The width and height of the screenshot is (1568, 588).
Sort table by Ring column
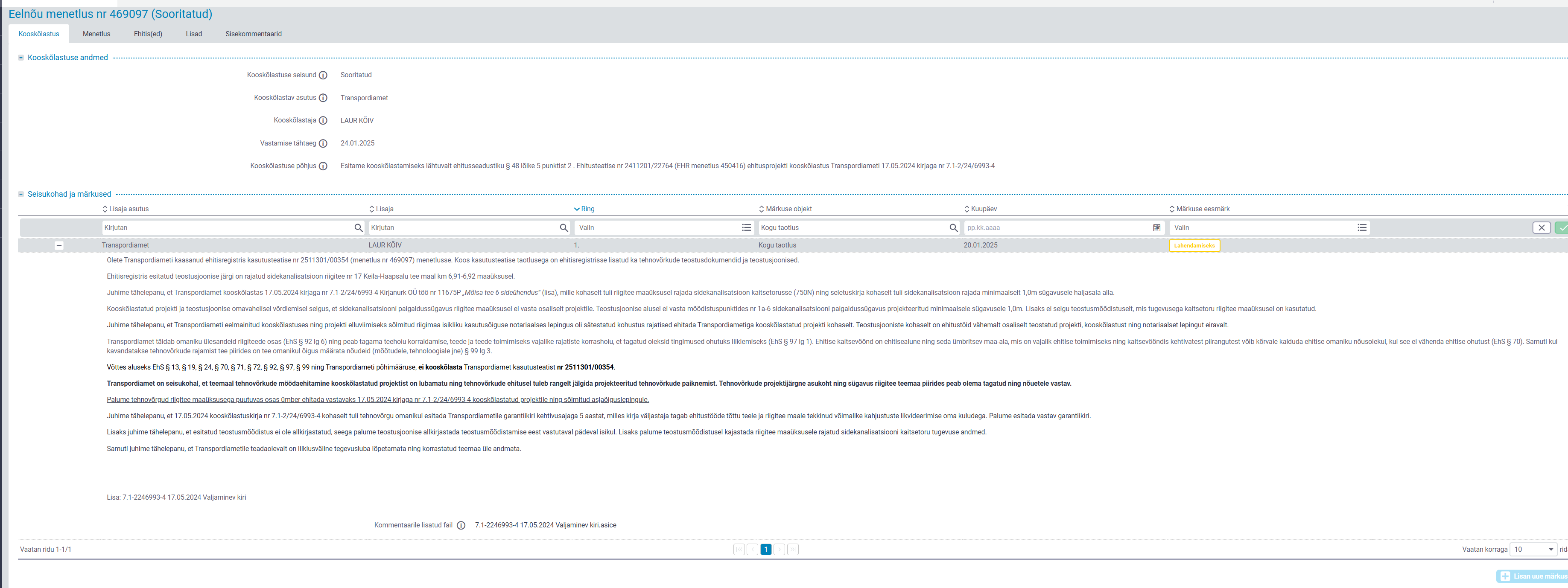[x=584, y=209]
